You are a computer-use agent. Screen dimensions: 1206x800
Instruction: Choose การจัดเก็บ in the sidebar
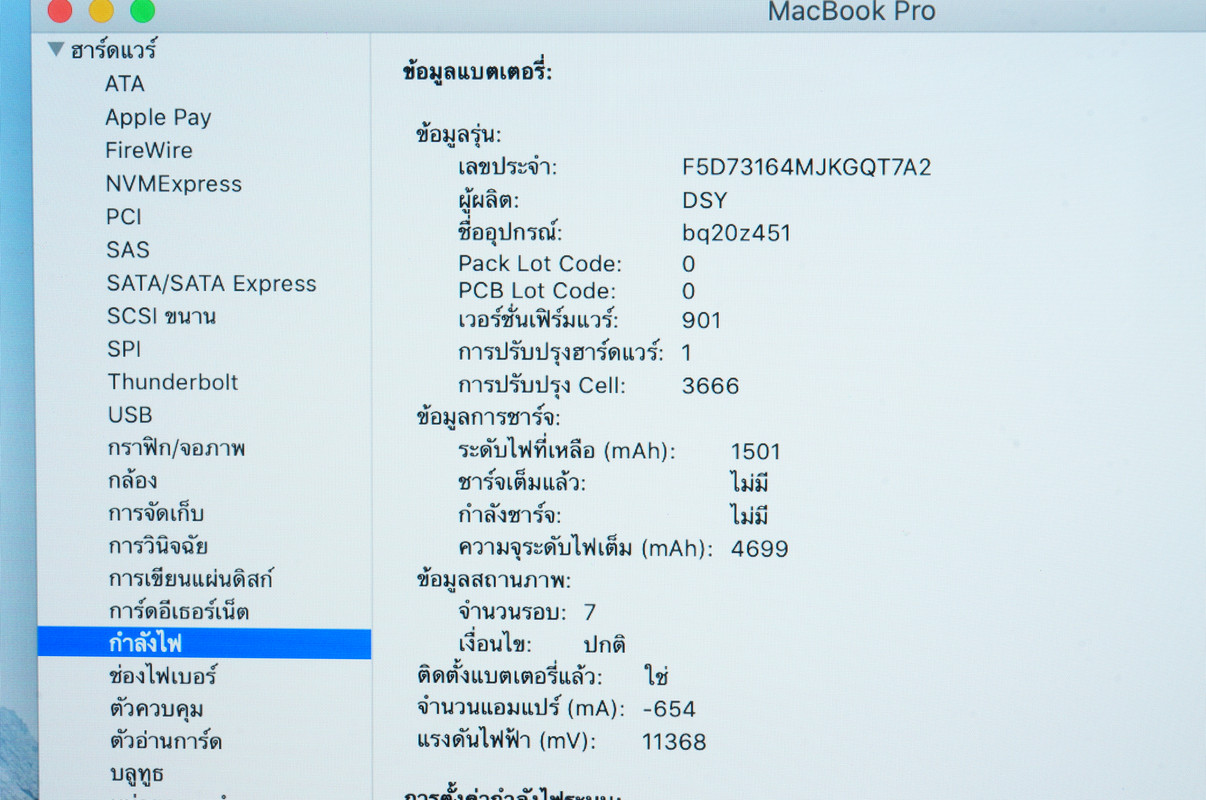(x=156, y=513)
